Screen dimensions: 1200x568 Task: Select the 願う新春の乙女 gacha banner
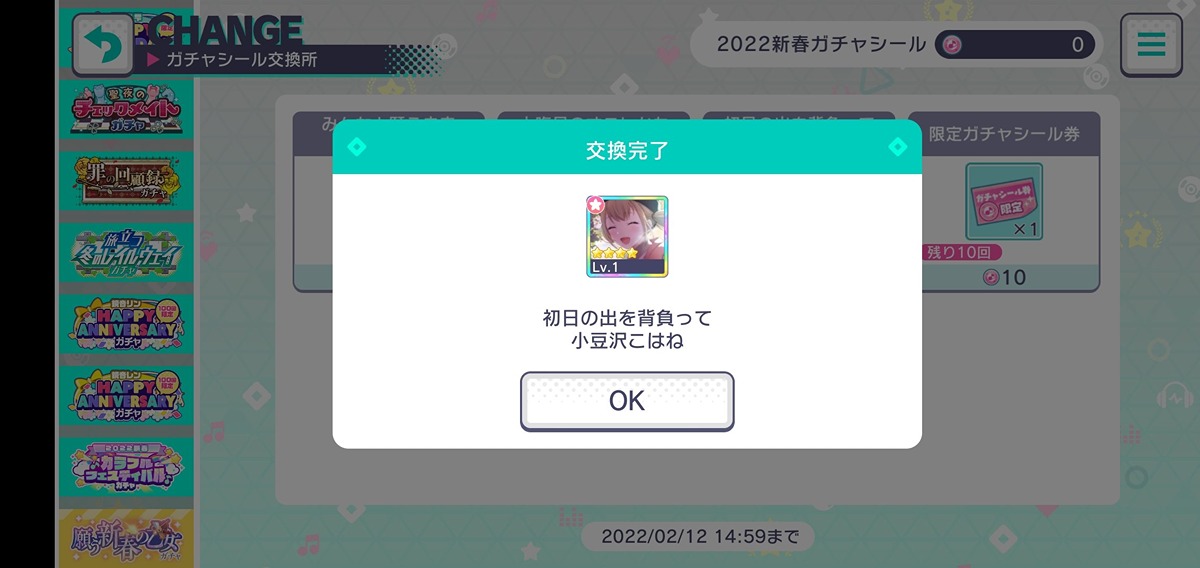click(126, 538)
